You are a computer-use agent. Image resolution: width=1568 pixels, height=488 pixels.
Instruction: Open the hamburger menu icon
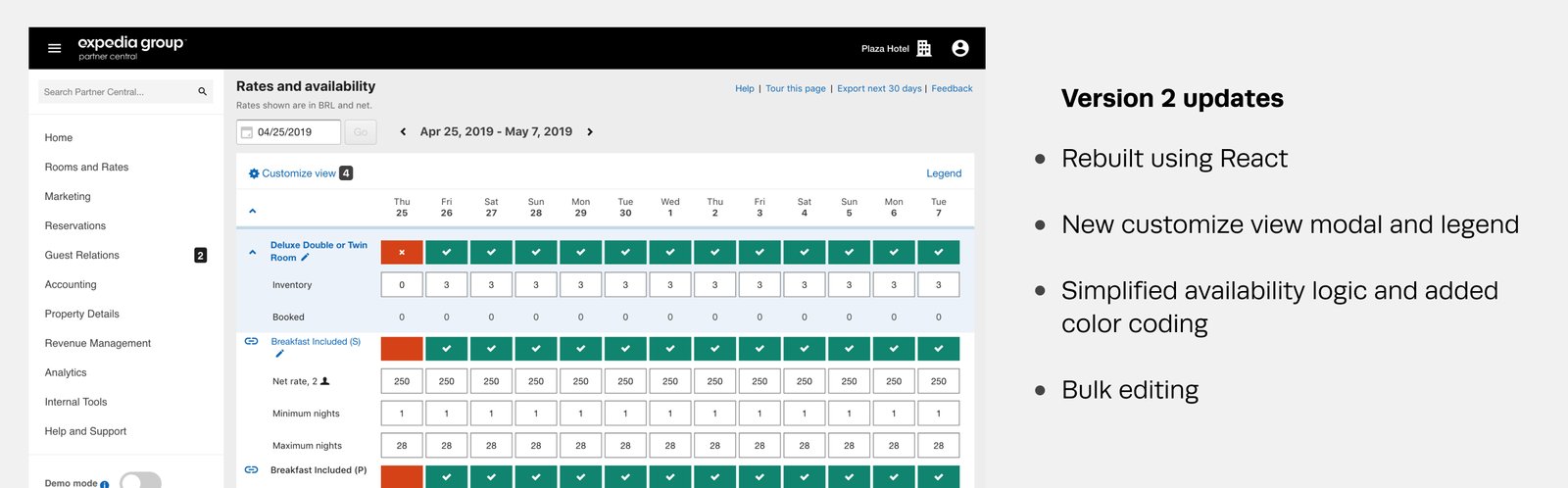click(55, 48)
